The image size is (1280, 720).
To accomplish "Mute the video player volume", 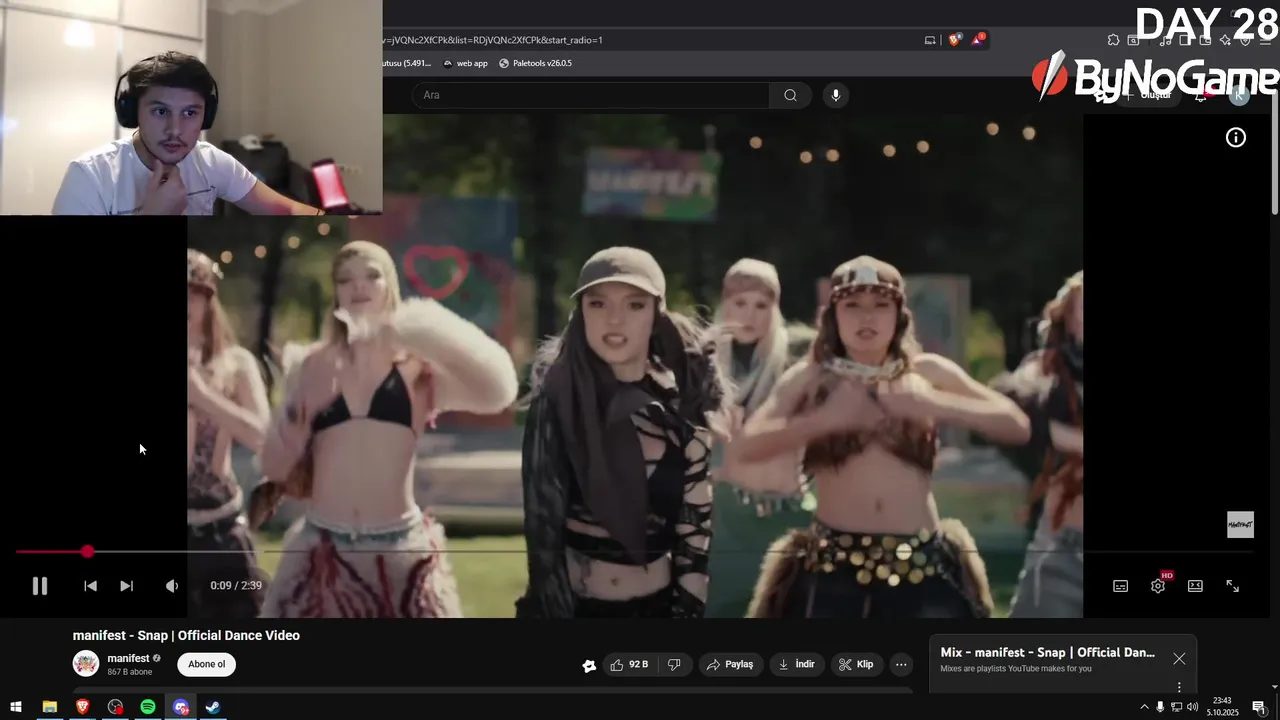I will point(171,586).
